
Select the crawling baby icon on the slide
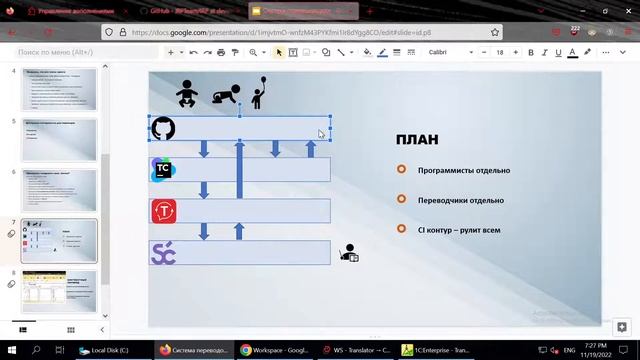click(226, 95)
